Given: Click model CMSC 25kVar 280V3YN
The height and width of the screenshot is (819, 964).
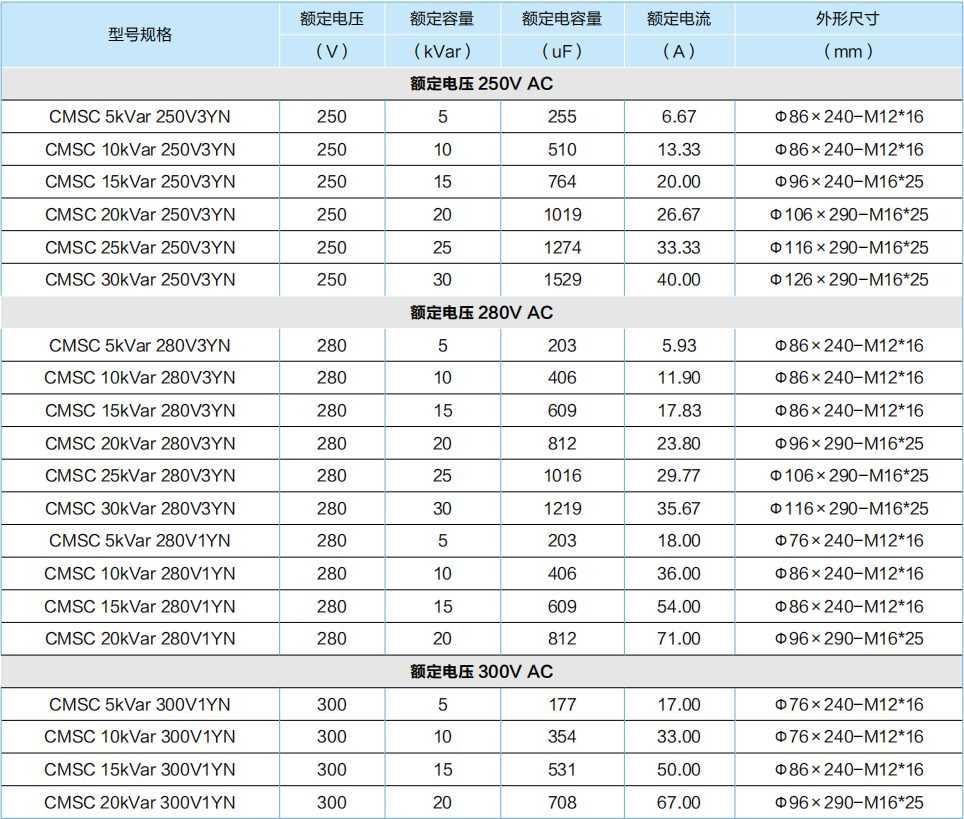Looking at the screenshot, I should [x=140, y=476].
